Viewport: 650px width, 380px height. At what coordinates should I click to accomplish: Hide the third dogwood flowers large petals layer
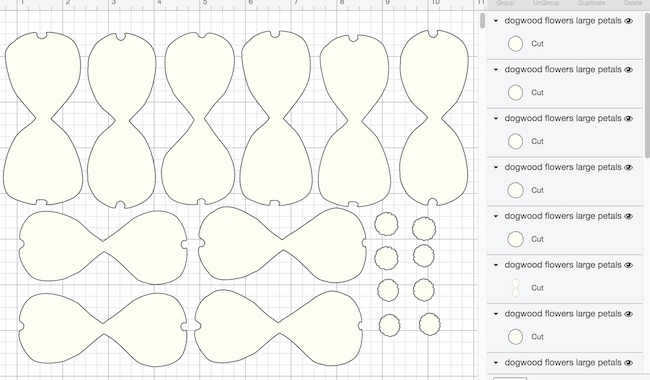click(x=628, y=119)
